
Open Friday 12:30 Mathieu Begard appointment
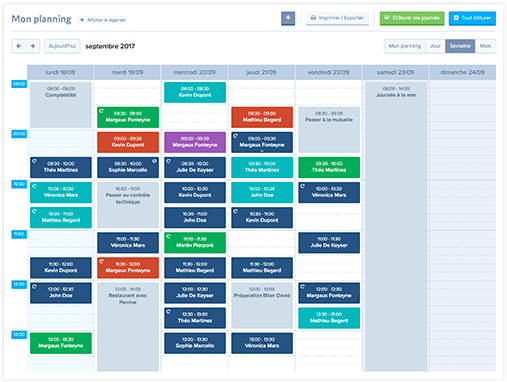[329, 318]
